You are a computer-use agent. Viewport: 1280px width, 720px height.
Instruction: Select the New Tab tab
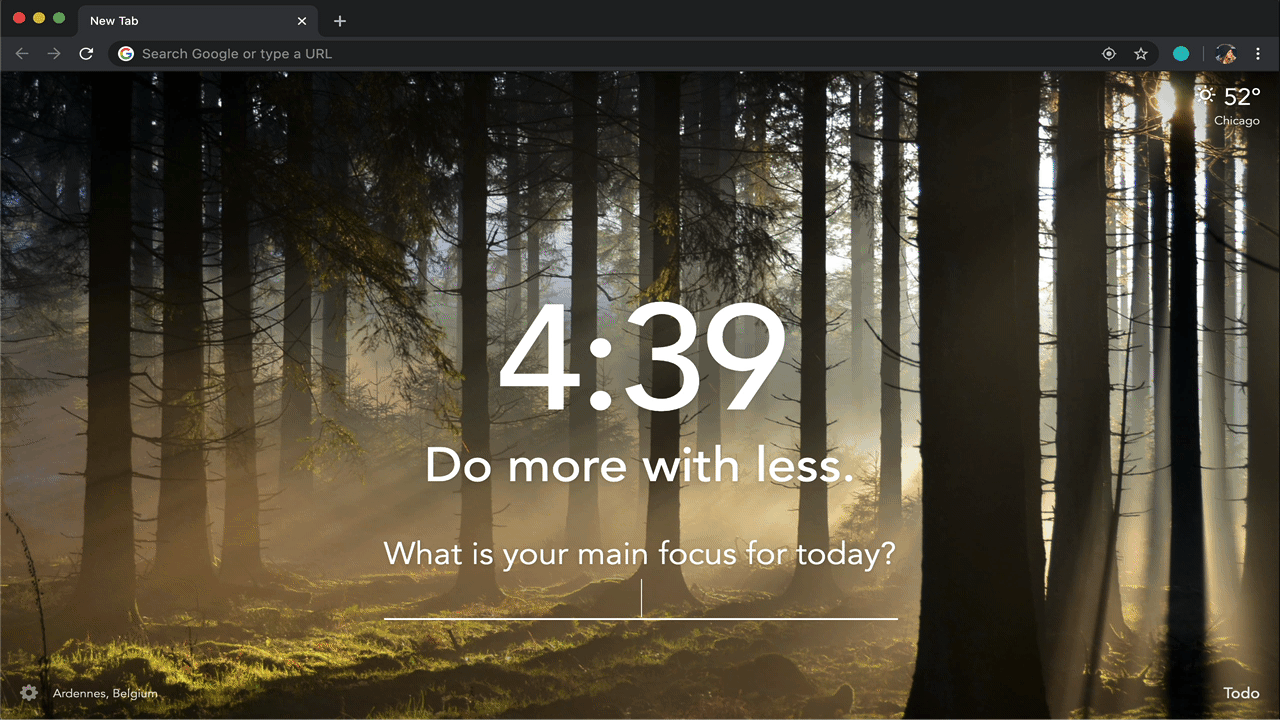180,21
